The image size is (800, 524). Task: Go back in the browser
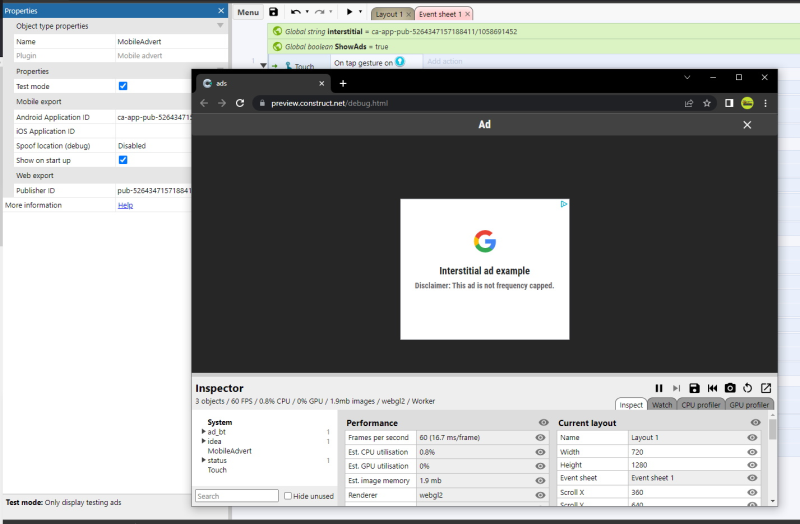[204, 103]
